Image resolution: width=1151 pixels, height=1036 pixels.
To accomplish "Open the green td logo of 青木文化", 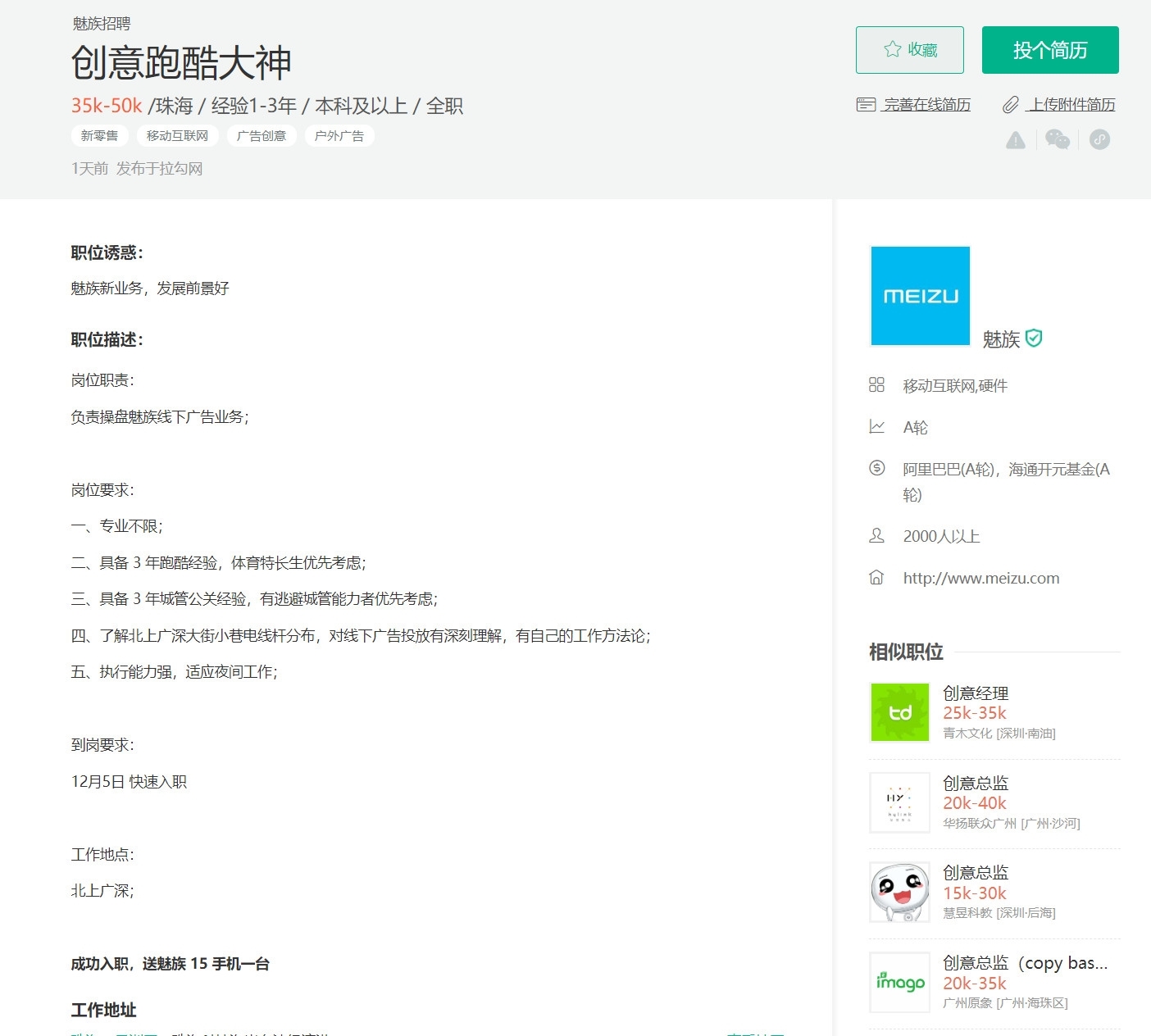I will click(900, 712).
